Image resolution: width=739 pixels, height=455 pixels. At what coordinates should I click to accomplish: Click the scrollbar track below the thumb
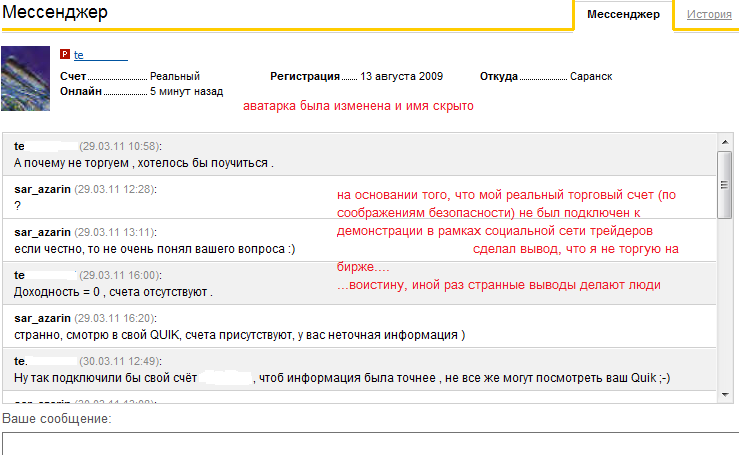tap(725, 302)
